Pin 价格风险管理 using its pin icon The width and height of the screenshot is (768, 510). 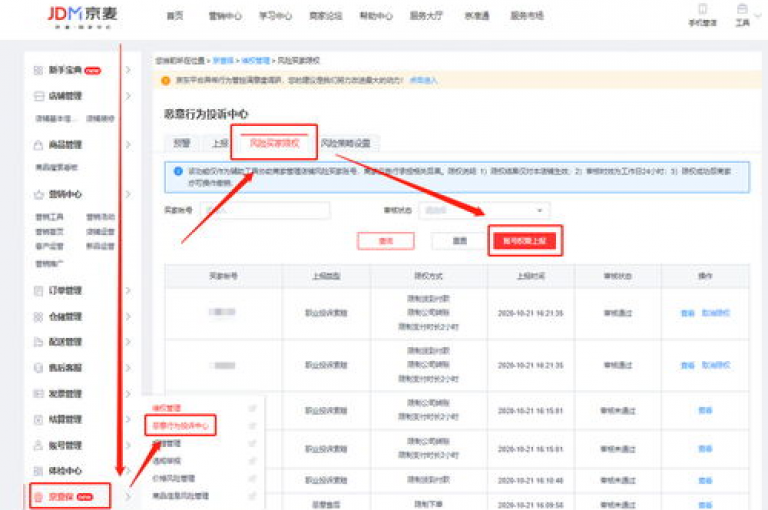252,479
